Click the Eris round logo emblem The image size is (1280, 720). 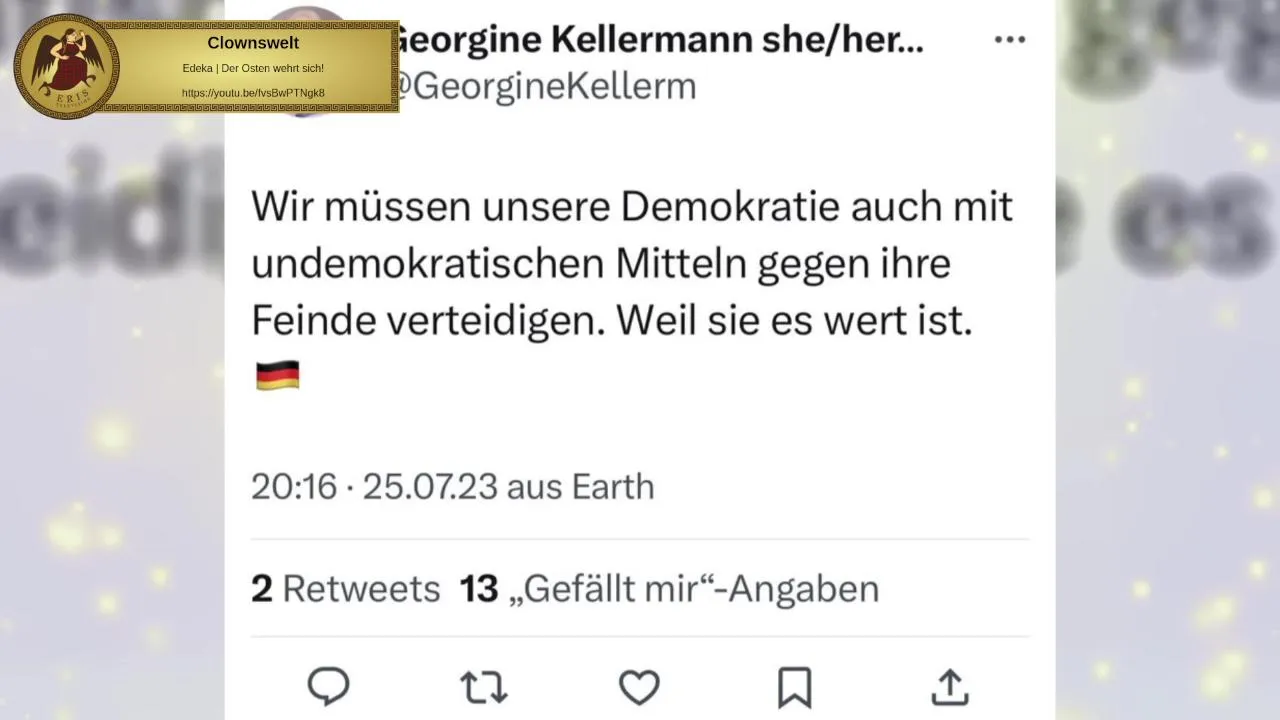pos(66,66)
